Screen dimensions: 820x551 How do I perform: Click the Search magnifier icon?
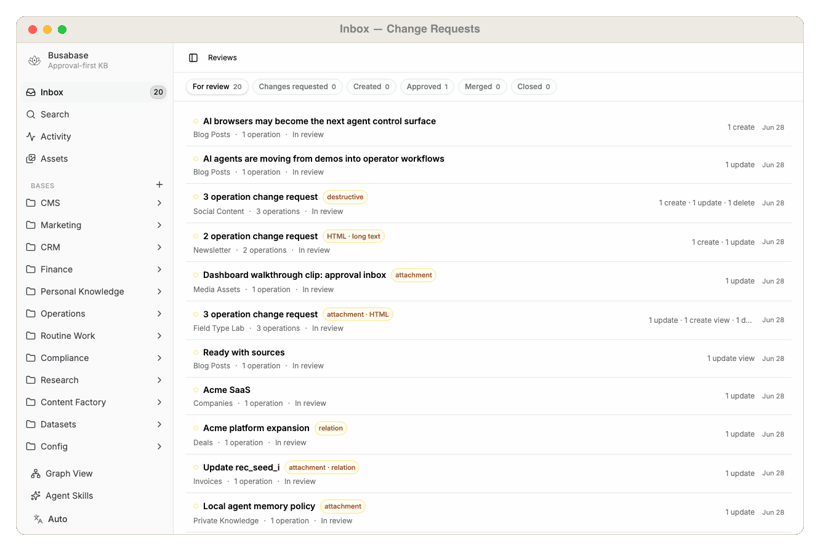tap(31, 114)
